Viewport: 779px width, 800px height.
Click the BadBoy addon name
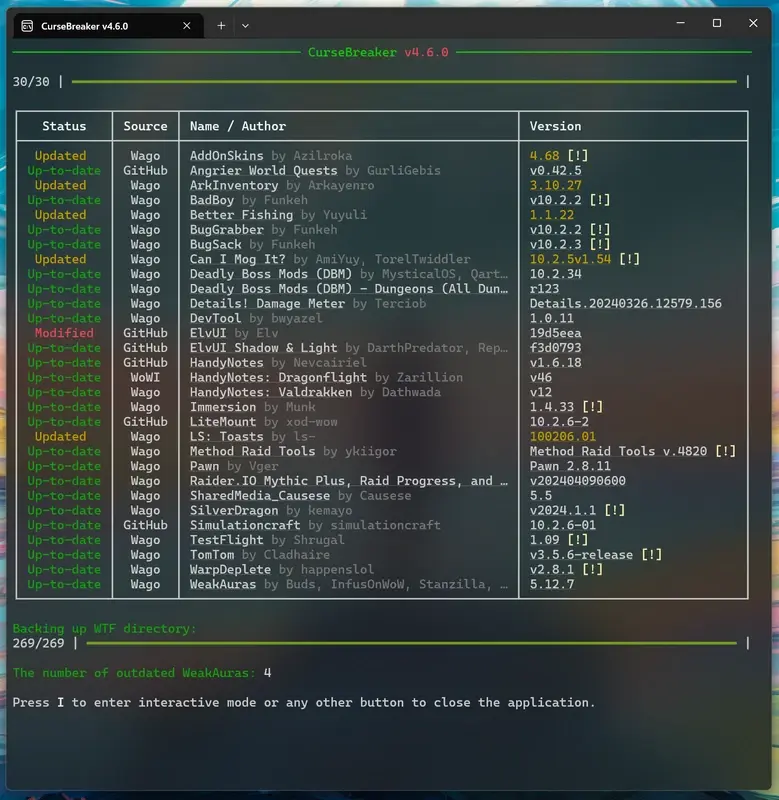pos(212,200)
